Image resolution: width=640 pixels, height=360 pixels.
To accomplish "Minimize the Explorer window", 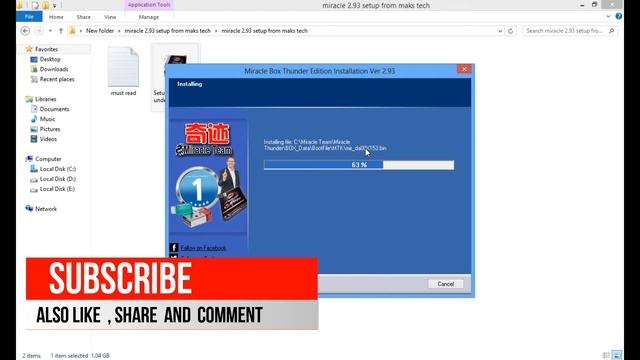I will pyautogui.click(x=582, y=5).
